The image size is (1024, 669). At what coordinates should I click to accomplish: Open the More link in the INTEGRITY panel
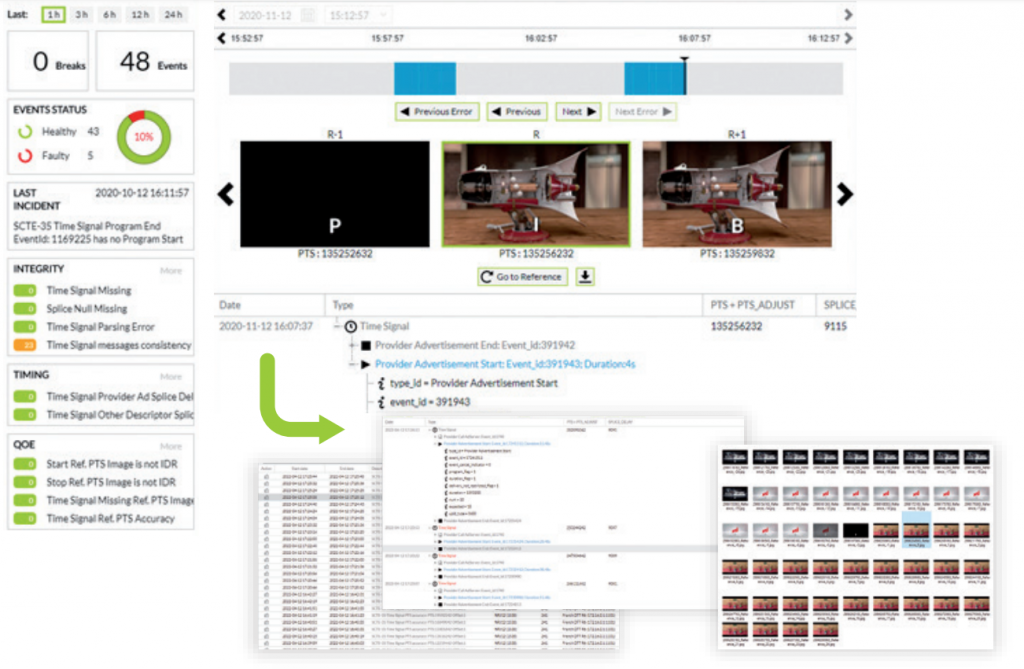[171, 270]
